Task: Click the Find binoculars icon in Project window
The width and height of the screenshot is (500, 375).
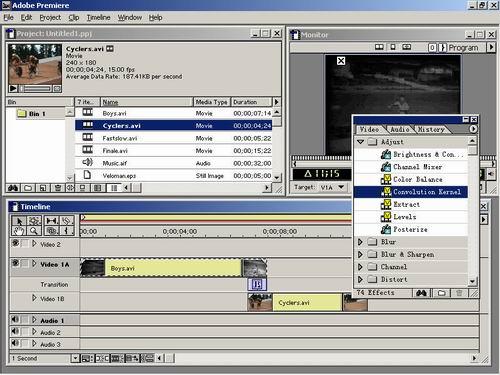Action: (x=13, y=188)
